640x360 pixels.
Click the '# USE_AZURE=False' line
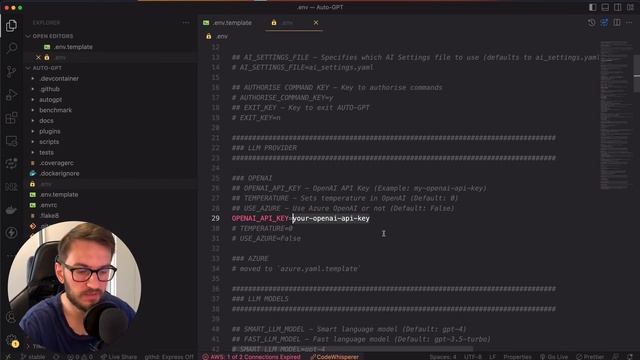tap(266, 238)
